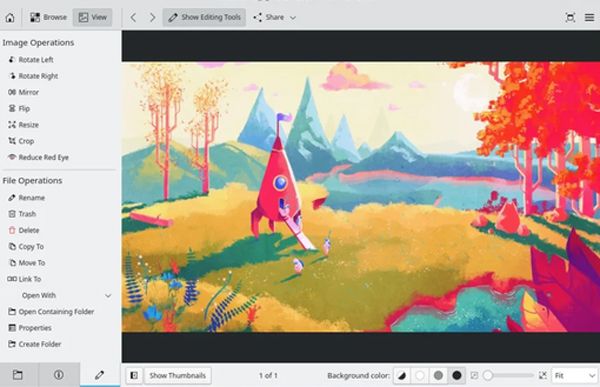Go to next image arrow
This screenshot has width=600, height=387.
pyautogui.click(x=152, y=17)
